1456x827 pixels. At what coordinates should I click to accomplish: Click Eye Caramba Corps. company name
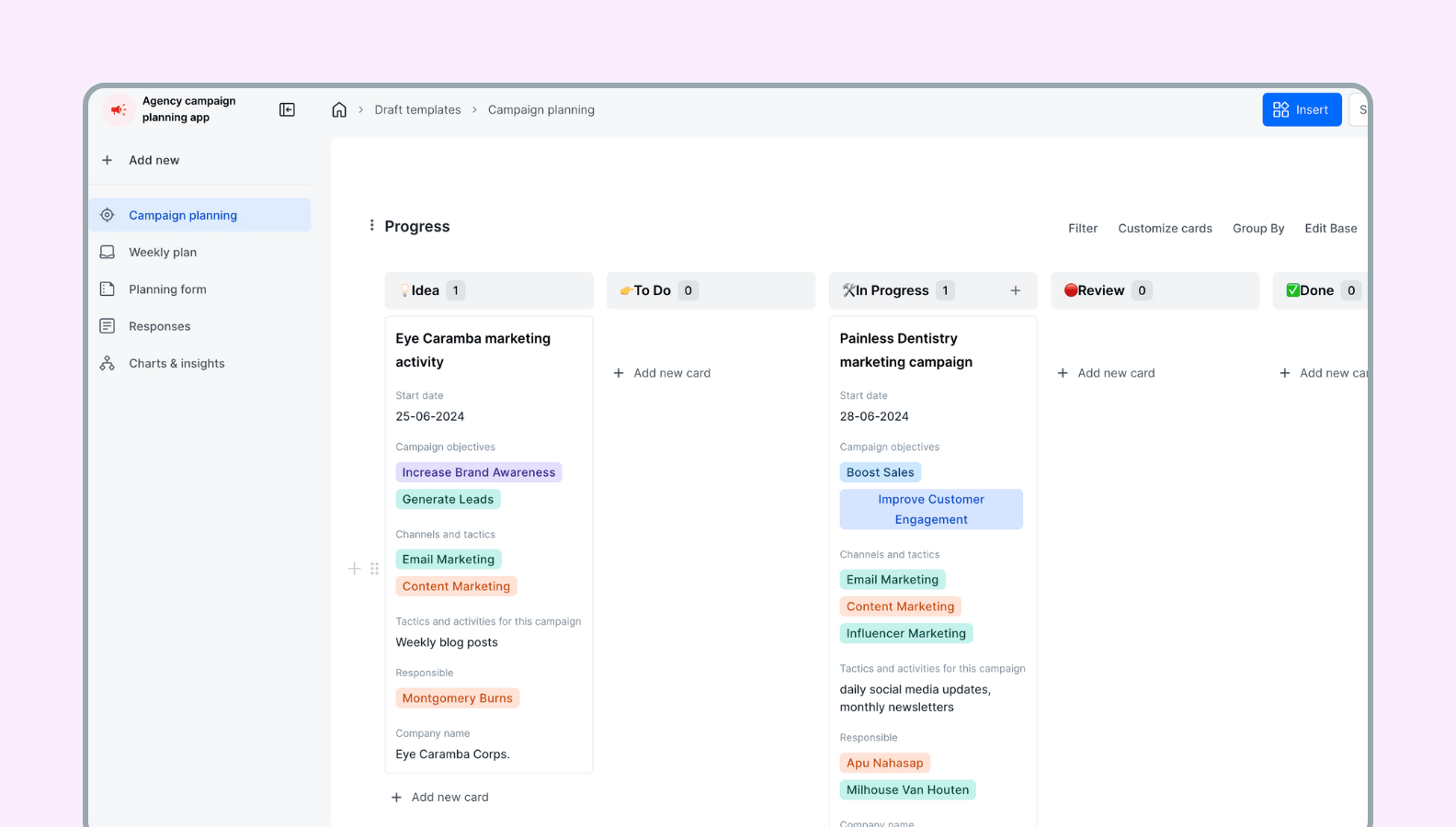[x=452, y=754]
